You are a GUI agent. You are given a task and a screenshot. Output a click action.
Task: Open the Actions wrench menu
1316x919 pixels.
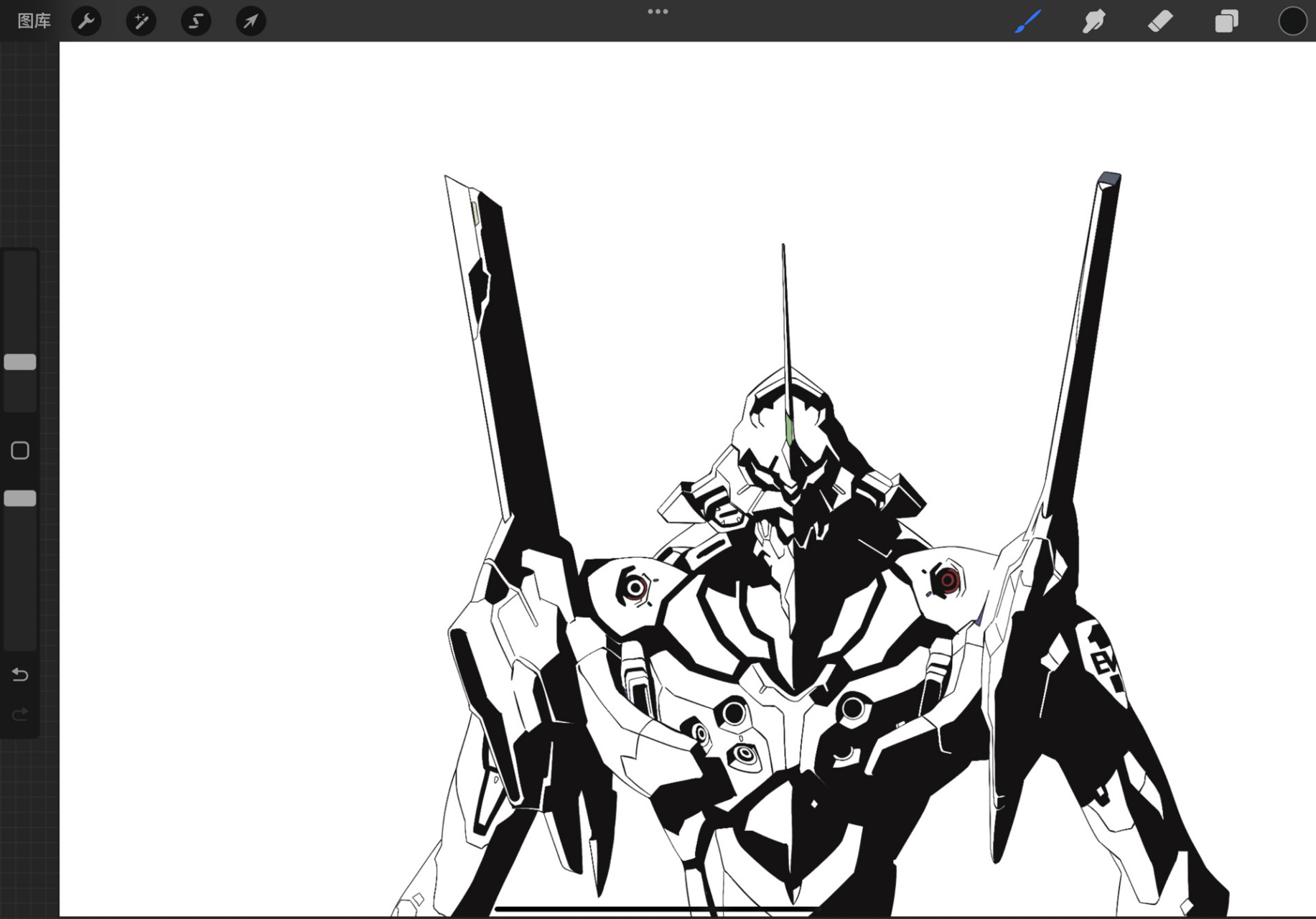(x=86, y=21)
